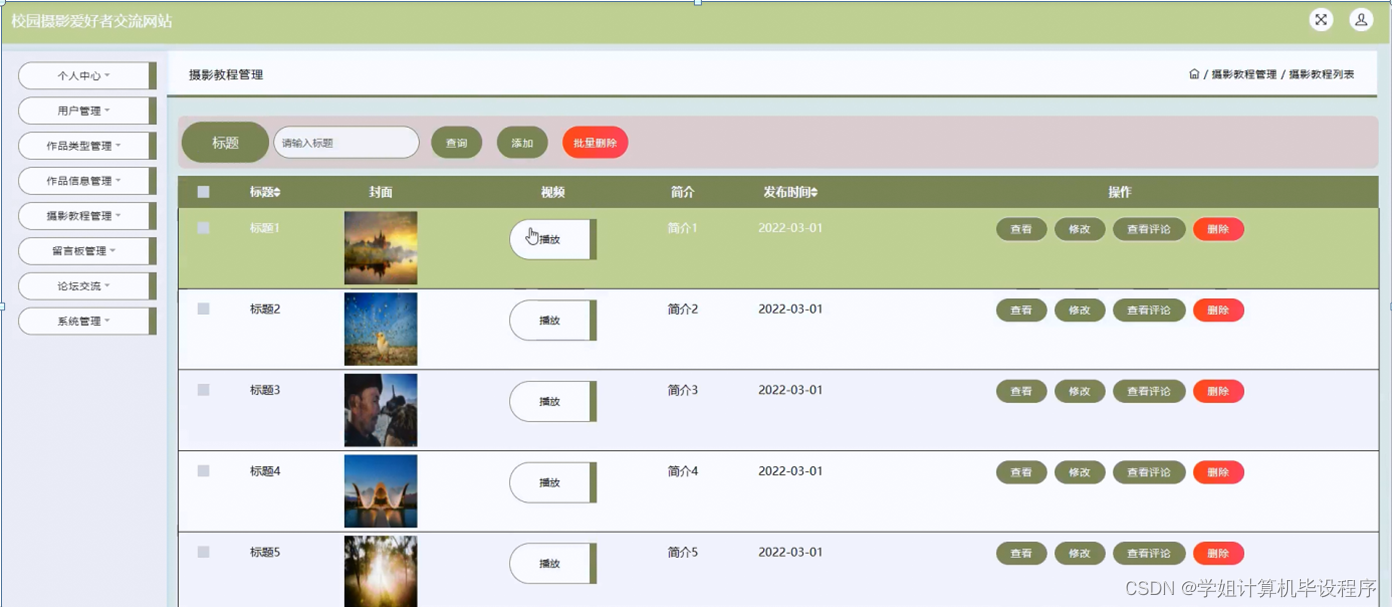This screenshot has width=1392, height=607.
Task: Expand the 摄影教程管理 sidebar menu
Action: tap(87, 216)
